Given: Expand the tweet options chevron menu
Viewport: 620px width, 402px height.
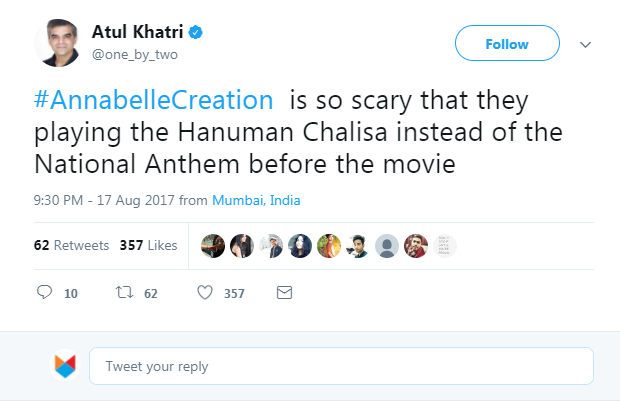Looking at the screenshot, I should click(x=586, y=44).
